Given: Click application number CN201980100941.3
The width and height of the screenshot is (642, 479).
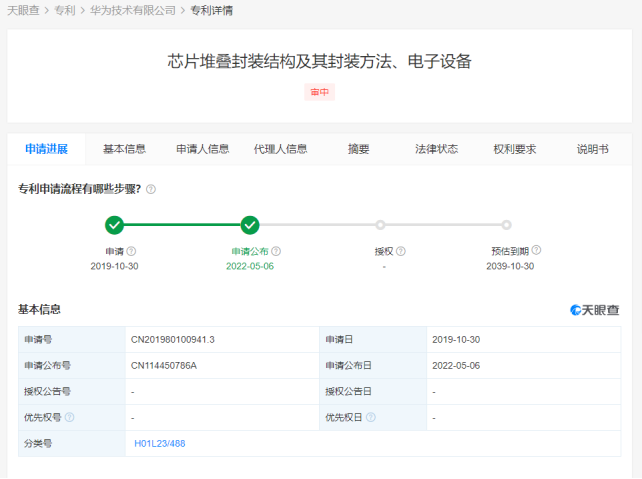Looking at the screenshot, I should tap(172, 339).
